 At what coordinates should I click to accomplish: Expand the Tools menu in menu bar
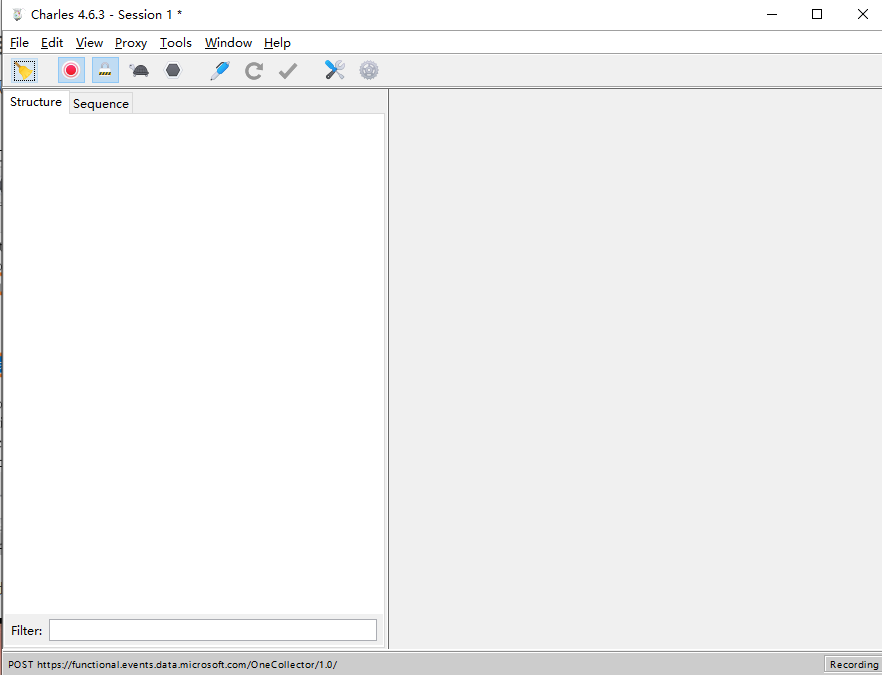[176, 43]
